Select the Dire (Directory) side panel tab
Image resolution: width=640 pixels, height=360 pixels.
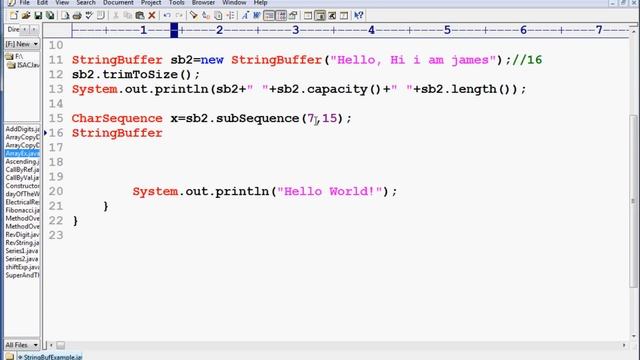pos(13,29)
